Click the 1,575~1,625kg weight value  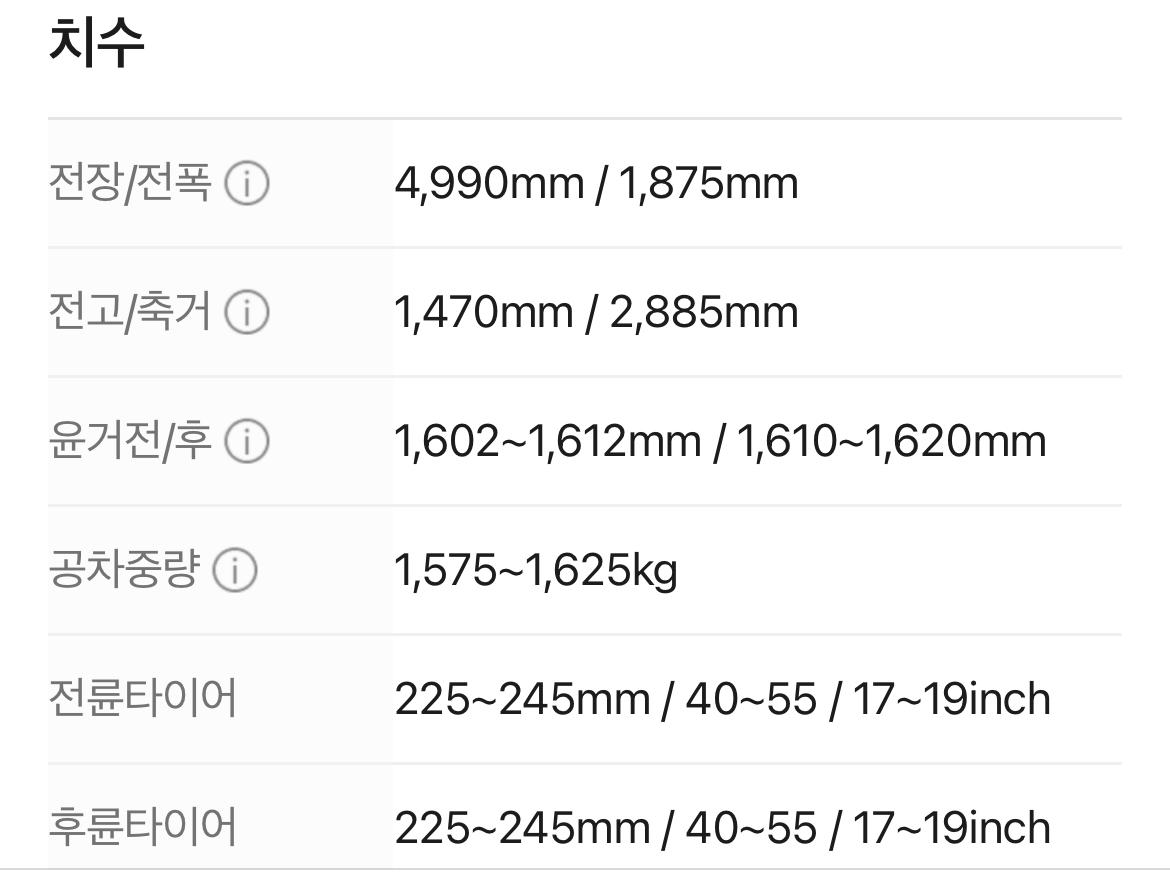(536, 570)
